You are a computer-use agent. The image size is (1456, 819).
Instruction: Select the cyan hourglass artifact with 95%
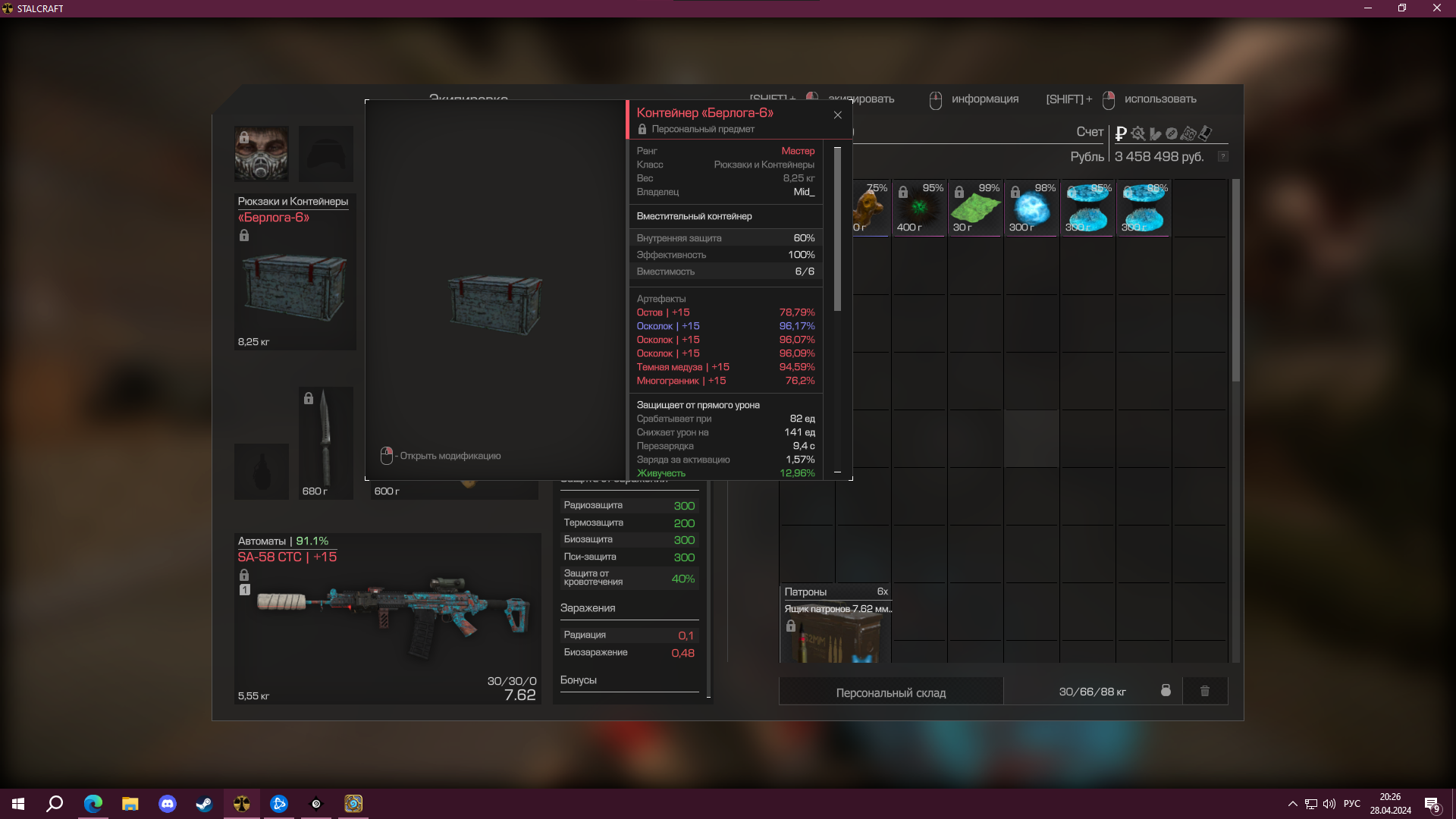(x=1087, y=209)
